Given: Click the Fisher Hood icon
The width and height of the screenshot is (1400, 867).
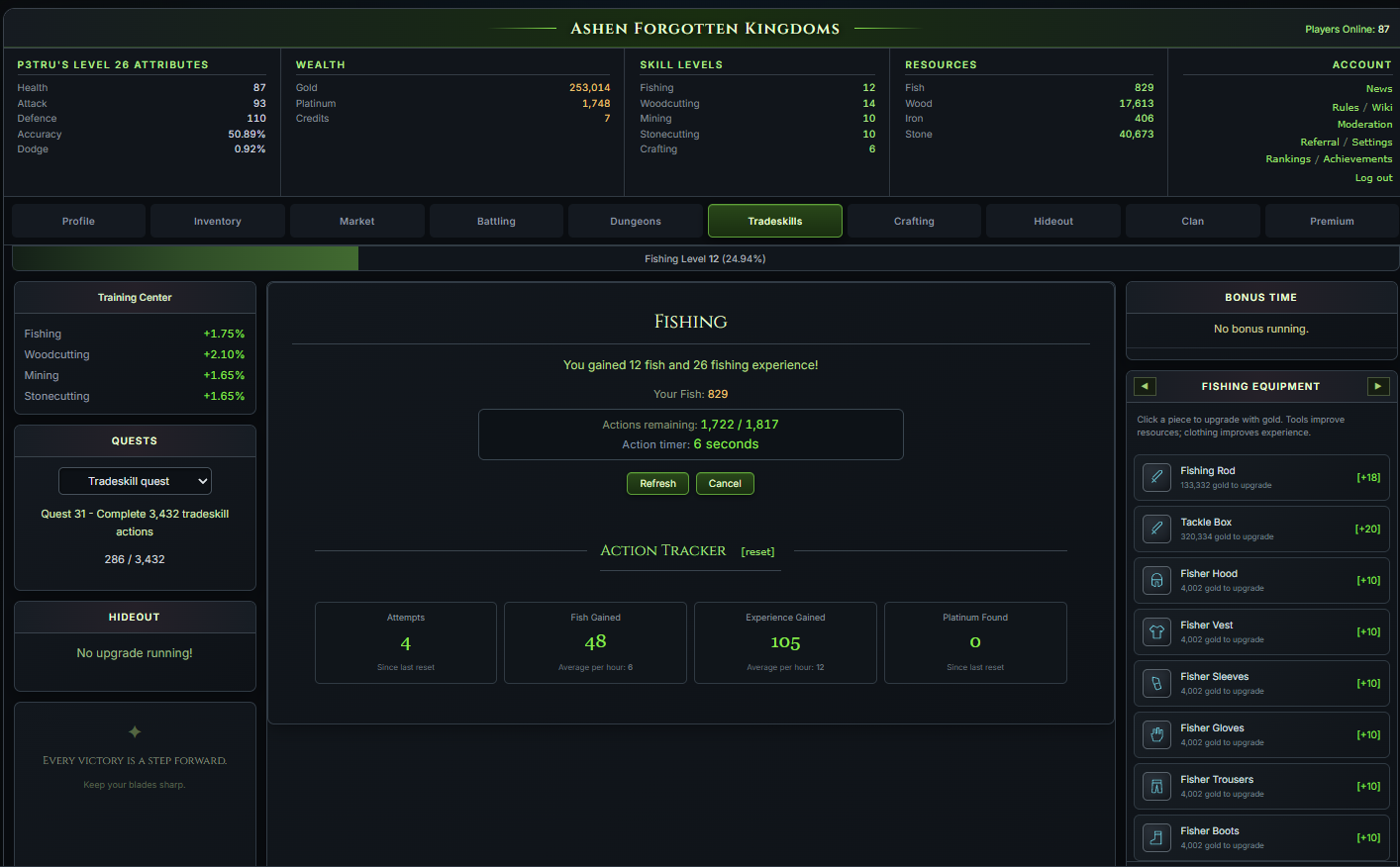Looking at the screenshot, I should (x=1156, y=580).
